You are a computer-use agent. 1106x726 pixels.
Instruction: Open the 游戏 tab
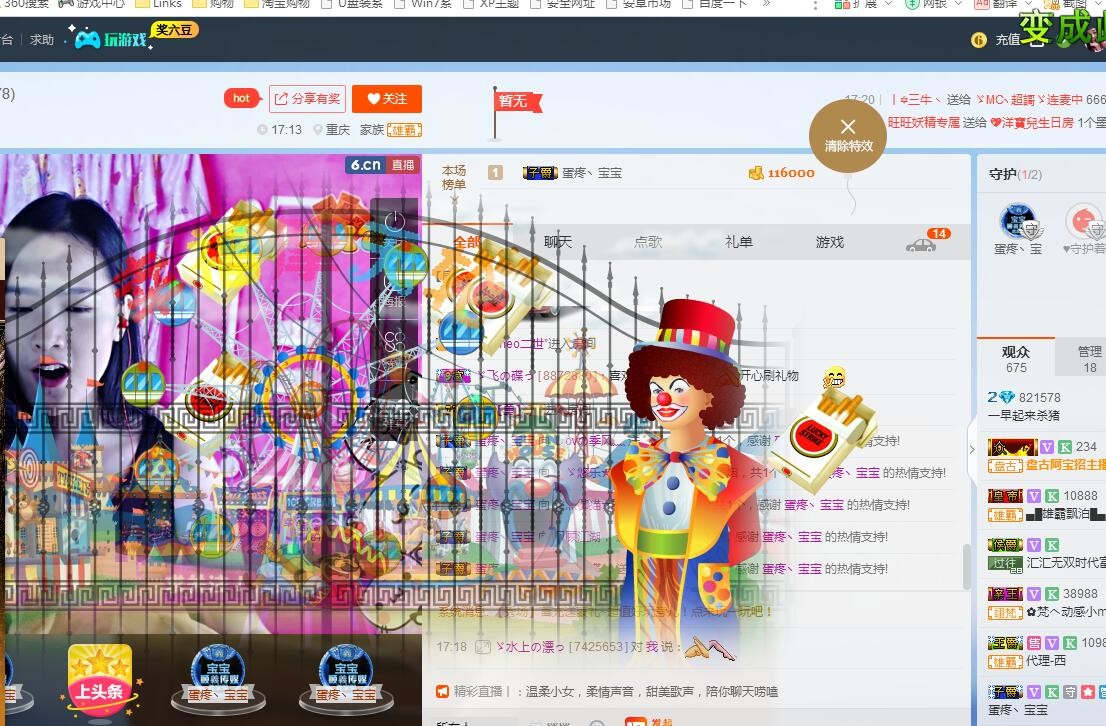(830, 242)
